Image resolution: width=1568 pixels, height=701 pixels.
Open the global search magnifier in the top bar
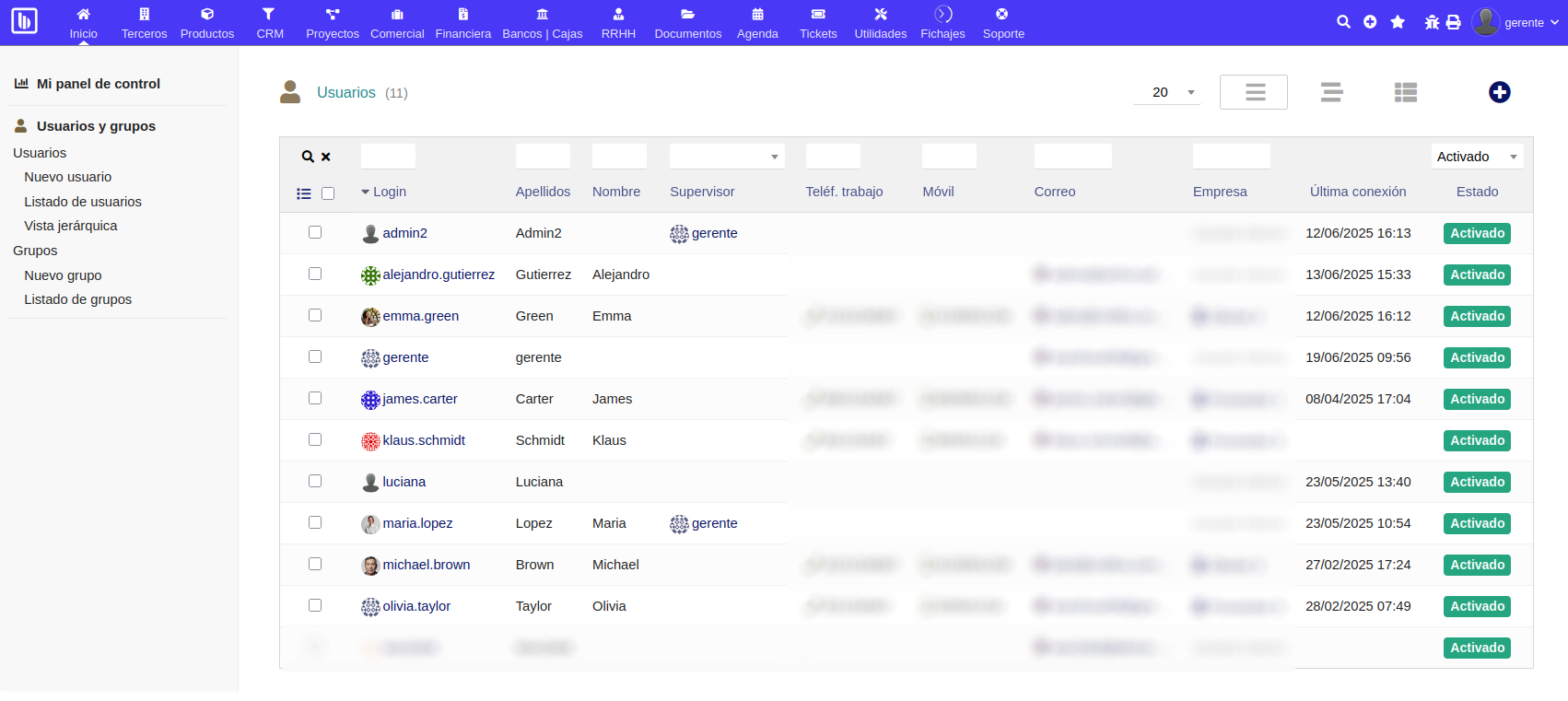pyautogui.click(x=1343, y=22)
